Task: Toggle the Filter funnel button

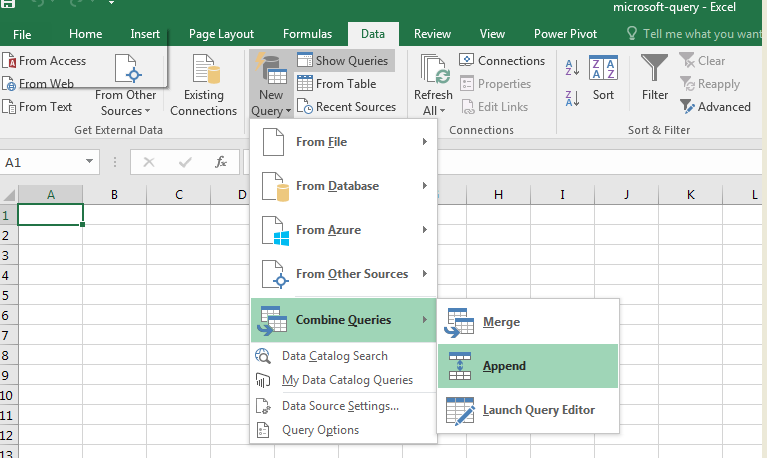Action: pos(654,78)
